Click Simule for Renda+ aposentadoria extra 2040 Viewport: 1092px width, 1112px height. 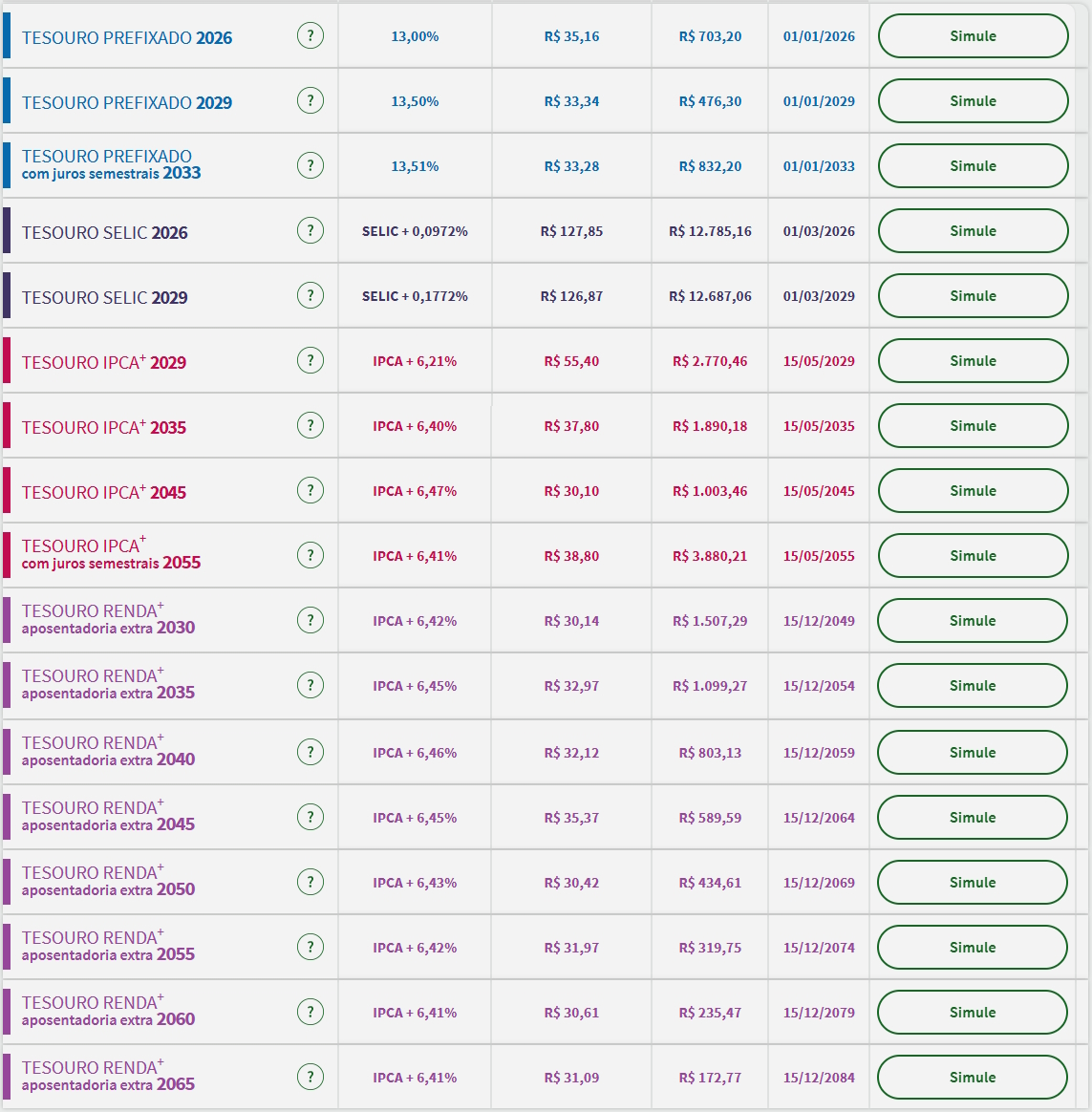(973, 753)
